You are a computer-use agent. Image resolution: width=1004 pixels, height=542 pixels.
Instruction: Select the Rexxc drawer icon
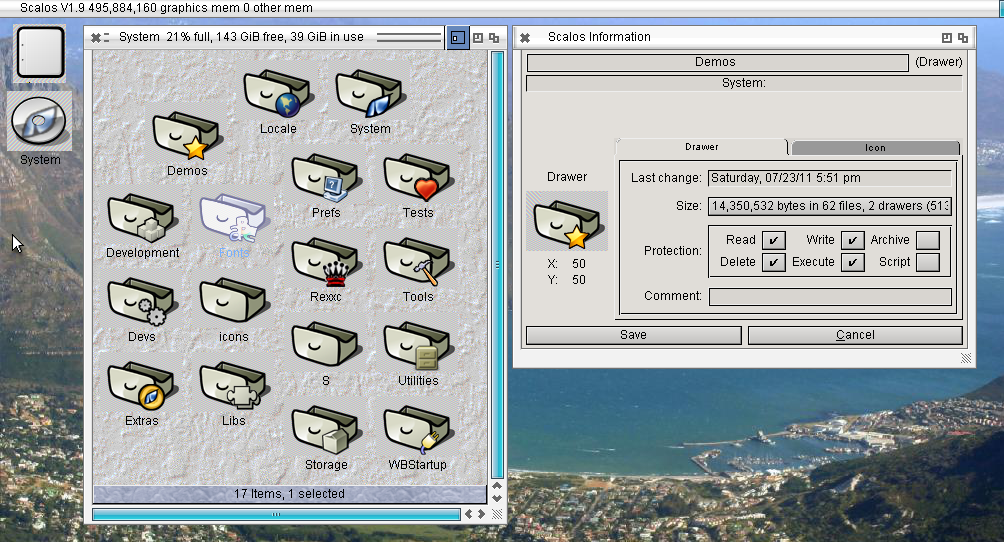tap(325, 264)
